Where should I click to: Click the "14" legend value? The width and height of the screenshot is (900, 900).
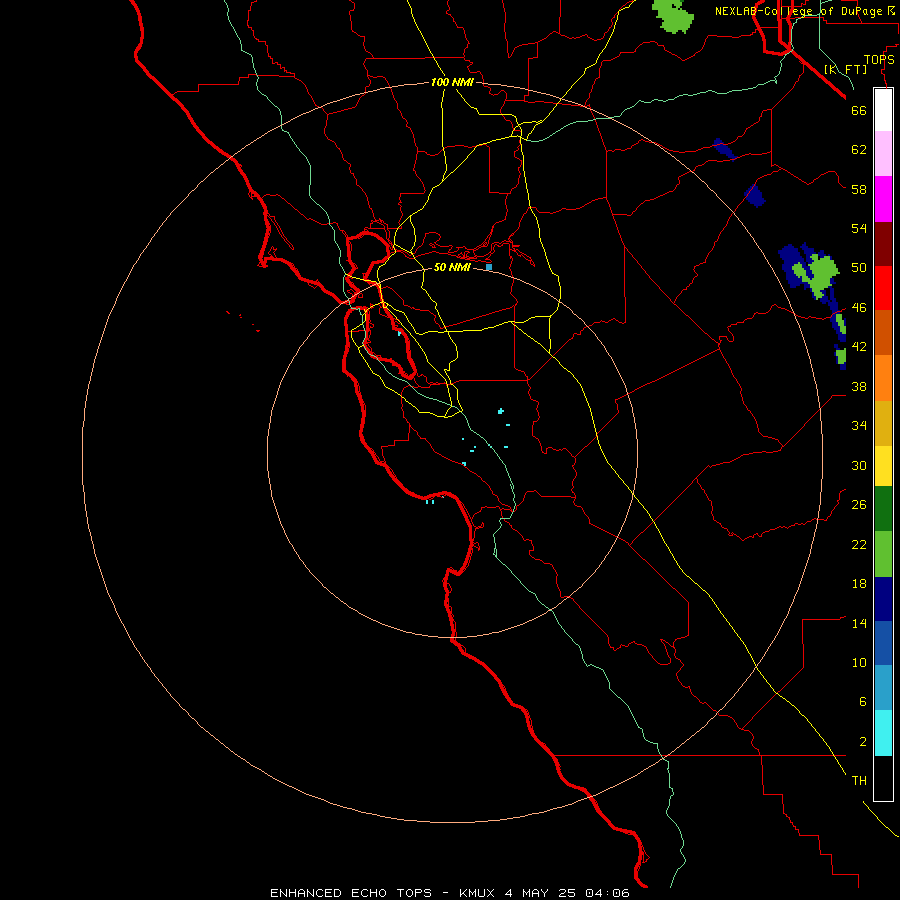tap(859, 623)
